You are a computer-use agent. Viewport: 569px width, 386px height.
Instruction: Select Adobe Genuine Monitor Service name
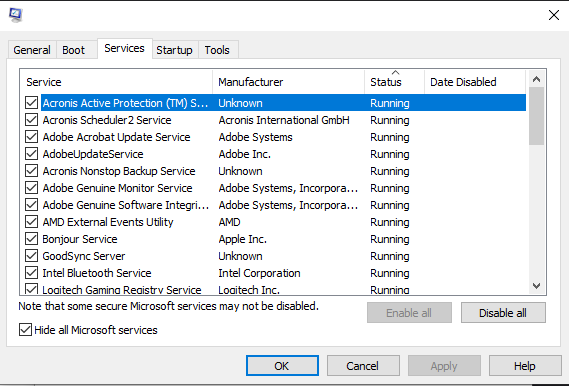(x=118, y=188)
